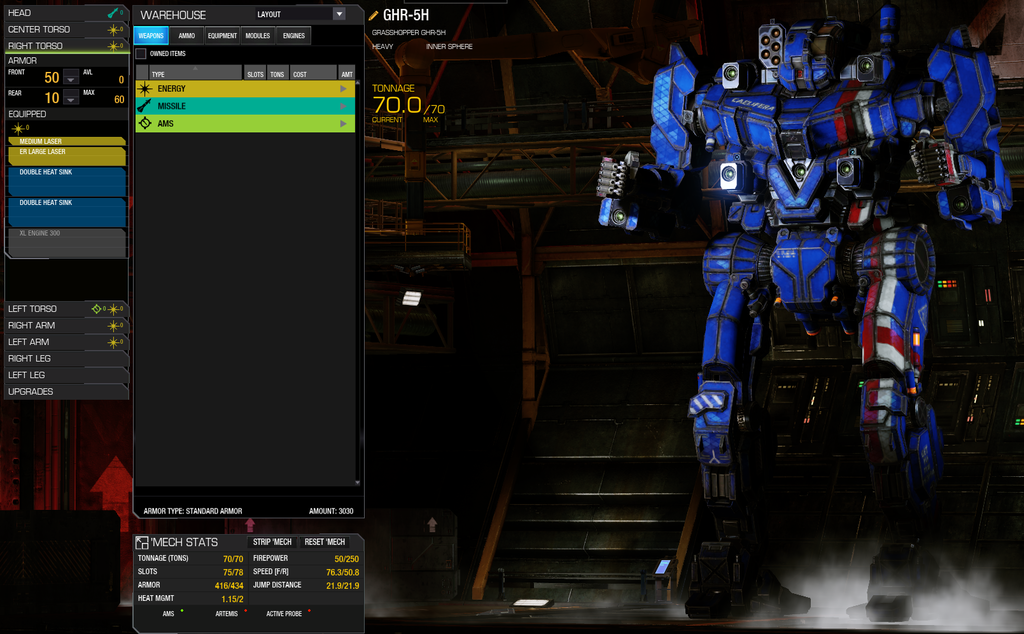The width and height of the screenshot is (1024, 634).
Task: Select the first Double Heat Sink item
Action: 67,182
